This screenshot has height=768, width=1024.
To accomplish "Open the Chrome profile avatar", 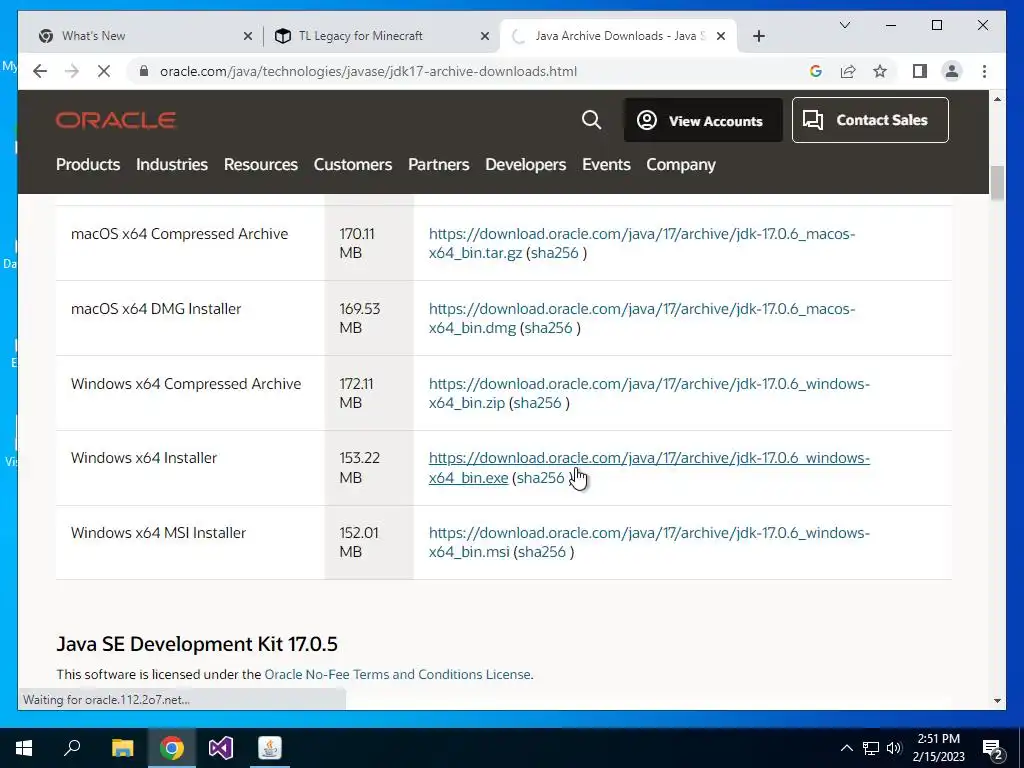I will (x=952, y=71).
